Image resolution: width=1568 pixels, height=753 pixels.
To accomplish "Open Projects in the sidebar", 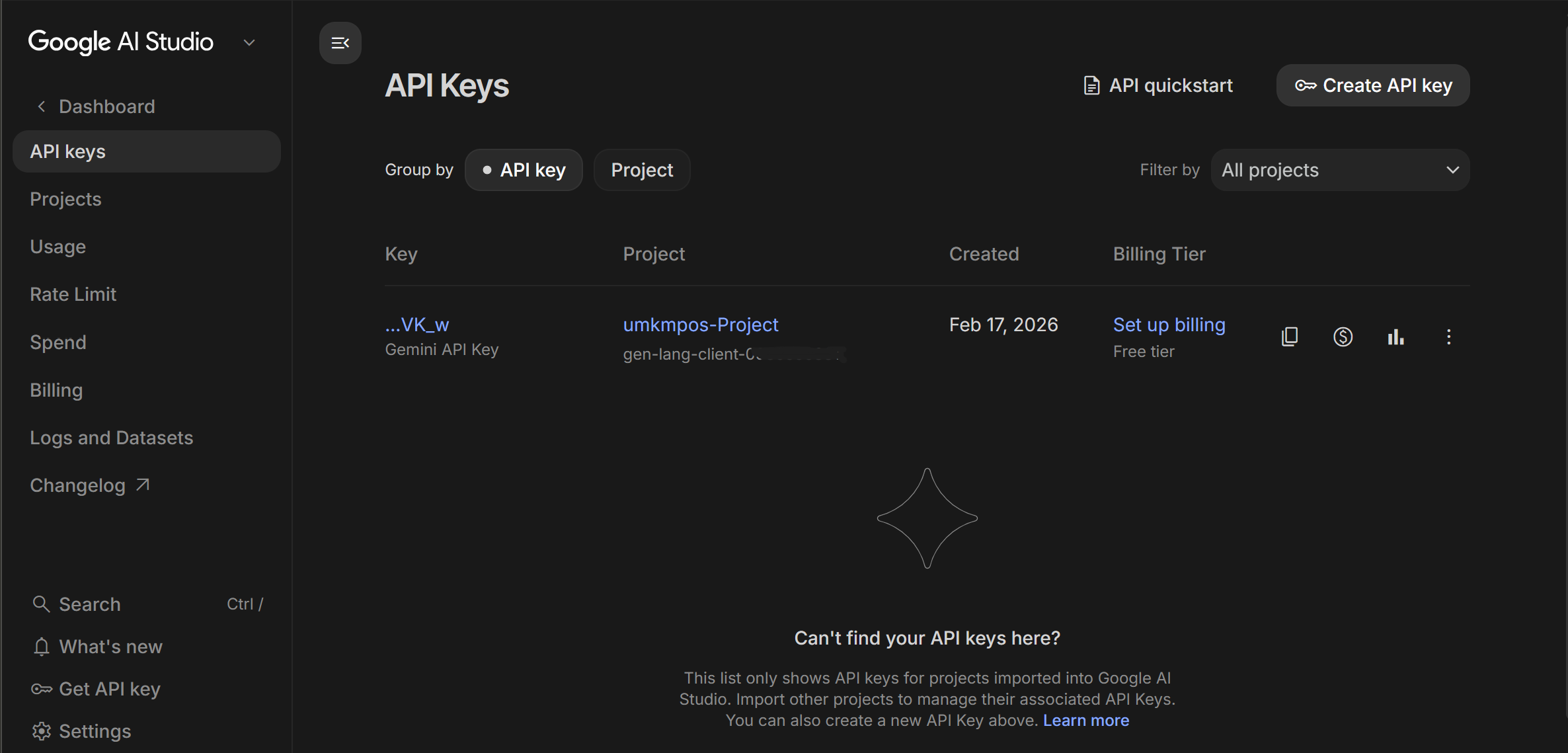I will (65, 199).
